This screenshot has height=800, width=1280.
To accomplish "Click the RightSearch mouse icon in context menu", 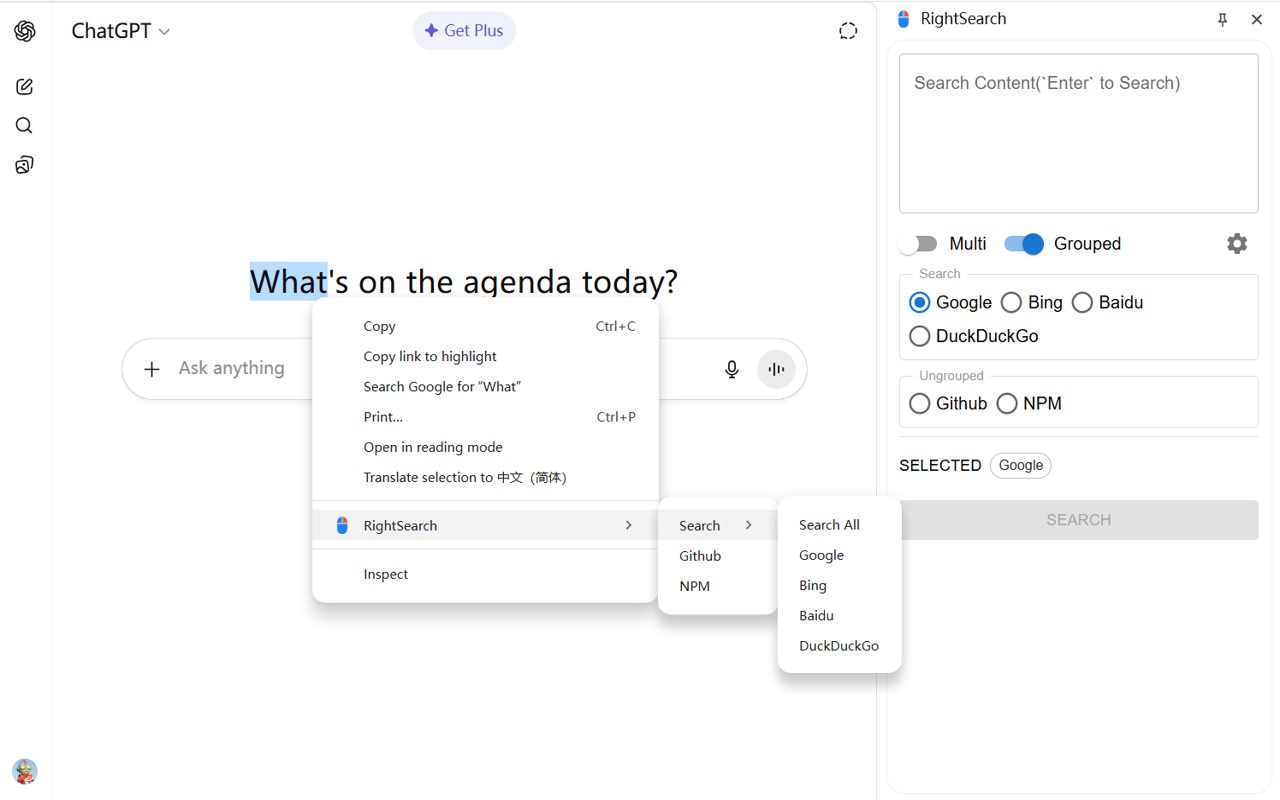I will pyautogui.click(x=342, y=525).
